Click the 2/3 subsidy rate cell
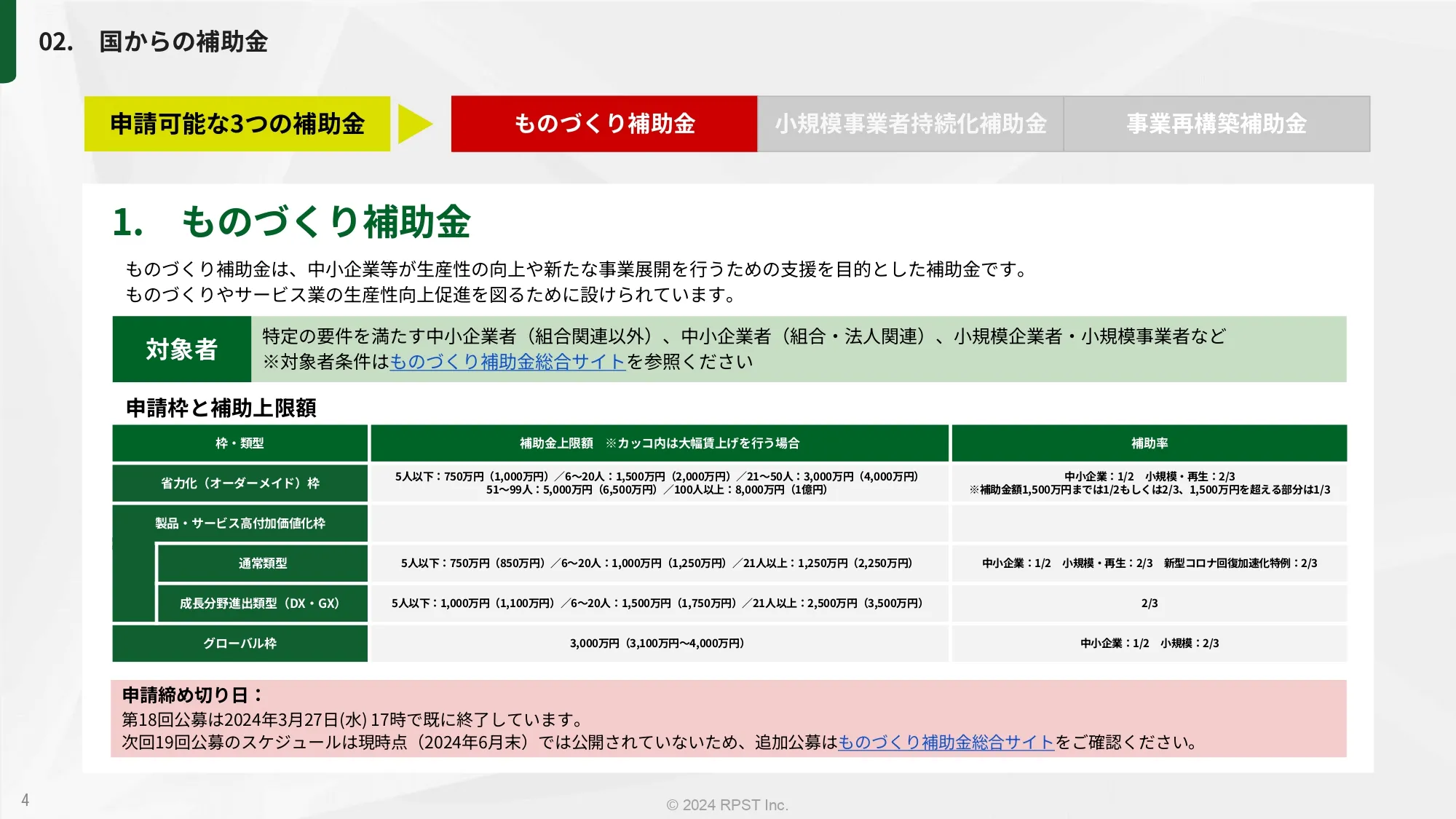 click(1149, 604)
